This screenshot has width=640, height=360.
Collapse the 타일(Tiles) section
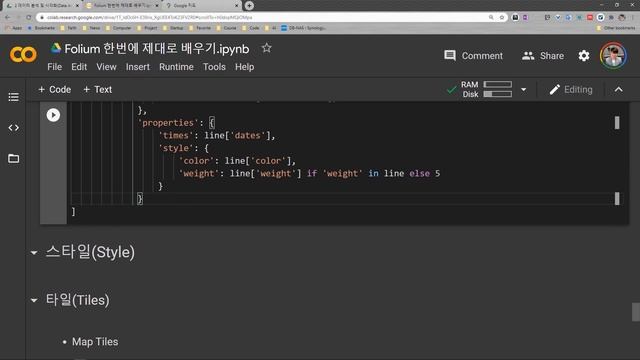(34, 301)
